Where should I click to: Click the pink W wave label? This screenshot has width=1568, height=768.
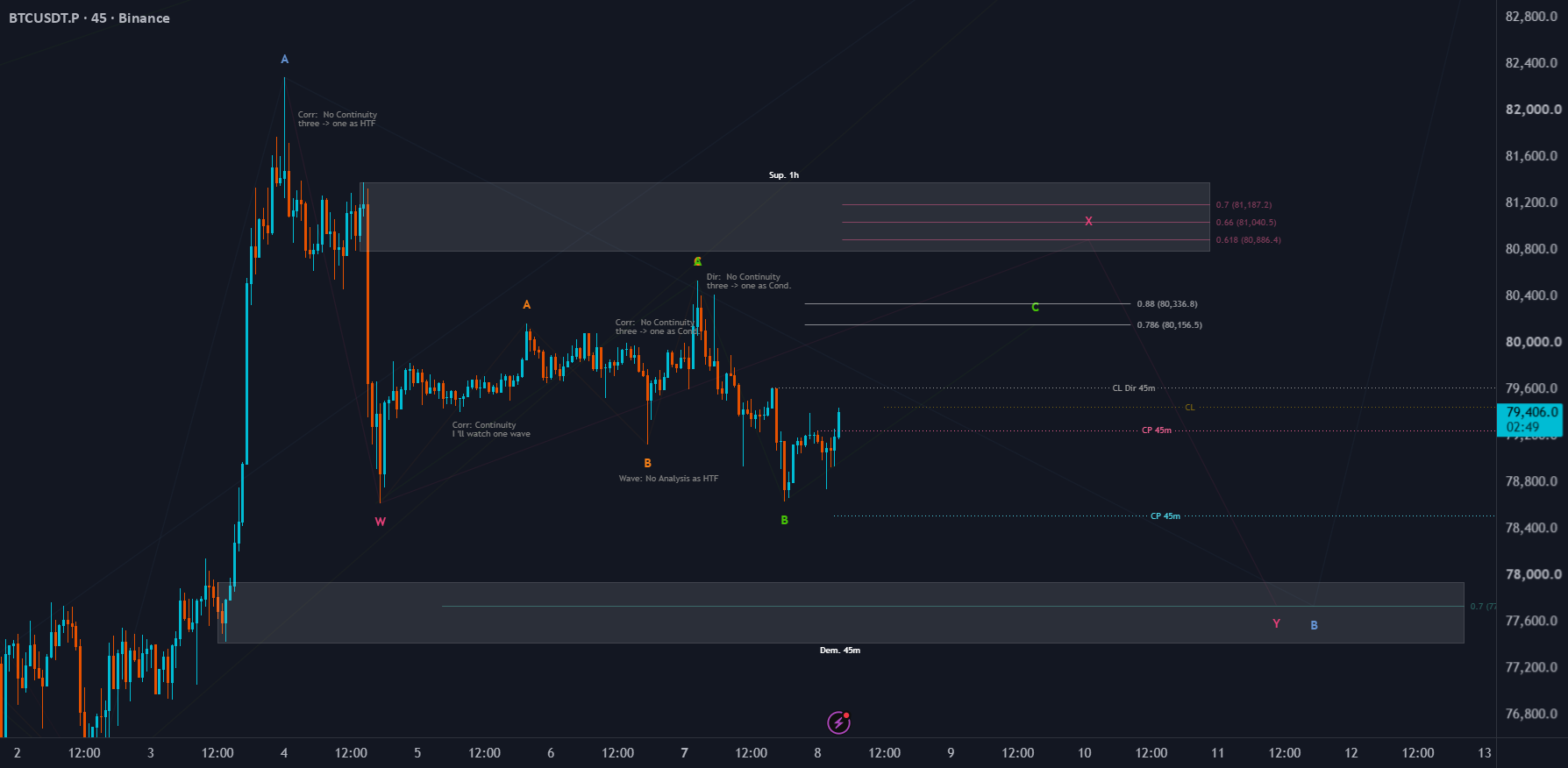(380, 522)
